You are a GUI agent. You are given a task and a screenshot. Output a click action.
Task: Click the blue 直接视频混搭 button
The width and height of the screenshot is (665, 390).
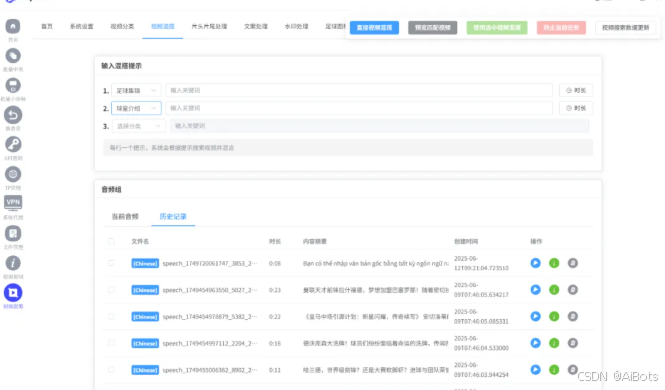point(374,28)
